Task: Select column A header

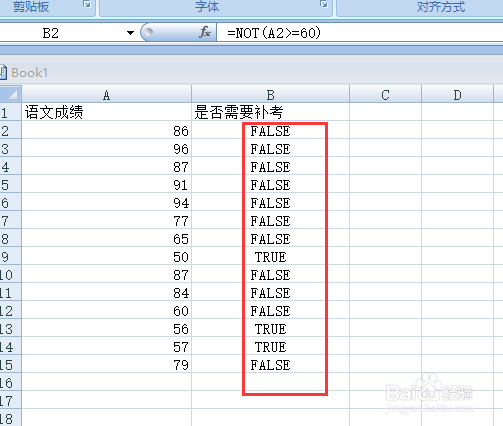Action: [x=107, y=94]
